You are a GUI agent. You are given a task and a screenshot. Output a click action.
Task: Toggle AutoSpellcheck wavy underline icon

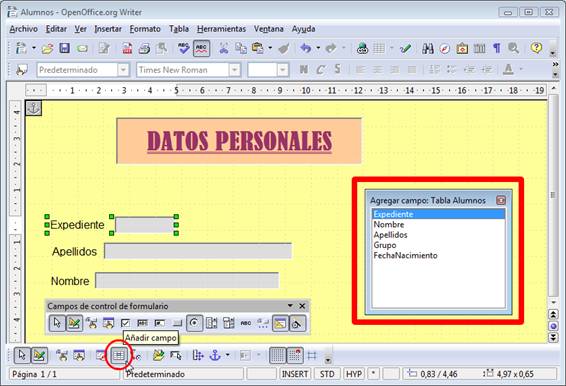pos(201,48)
